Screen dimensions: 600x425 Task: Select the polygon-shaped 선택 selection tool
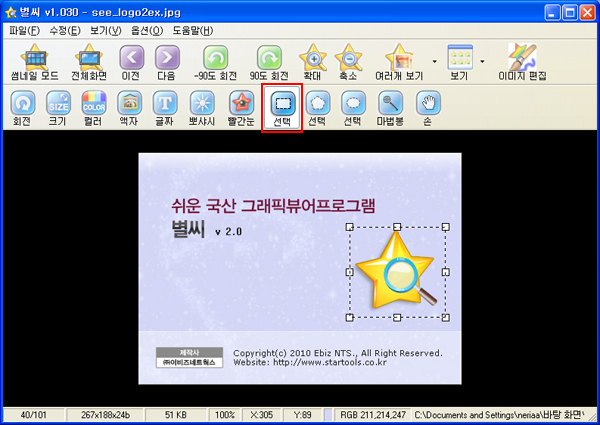318,108
